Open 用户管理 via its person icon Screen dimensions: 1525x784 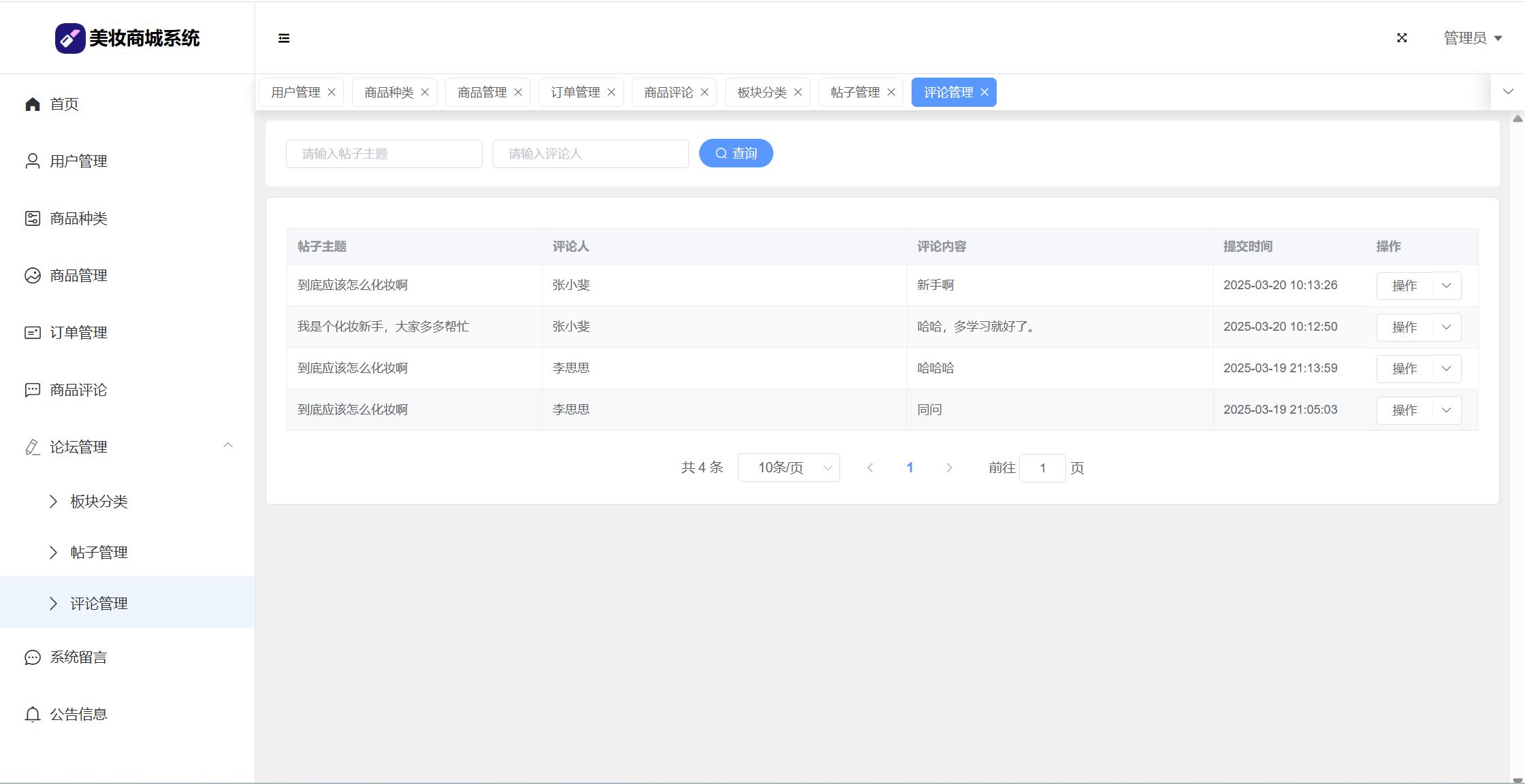point(33,161)
